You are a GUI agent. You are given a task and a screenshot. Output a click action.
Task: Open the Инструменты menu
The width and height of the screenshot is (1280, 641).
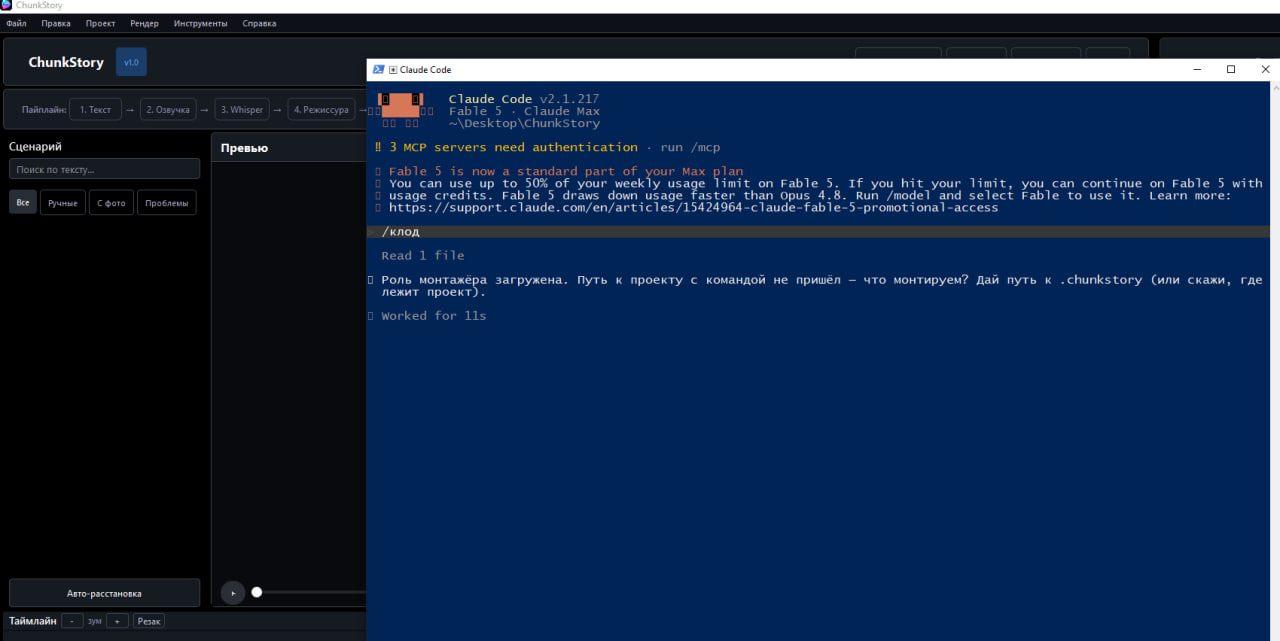[x=200, y=23]
